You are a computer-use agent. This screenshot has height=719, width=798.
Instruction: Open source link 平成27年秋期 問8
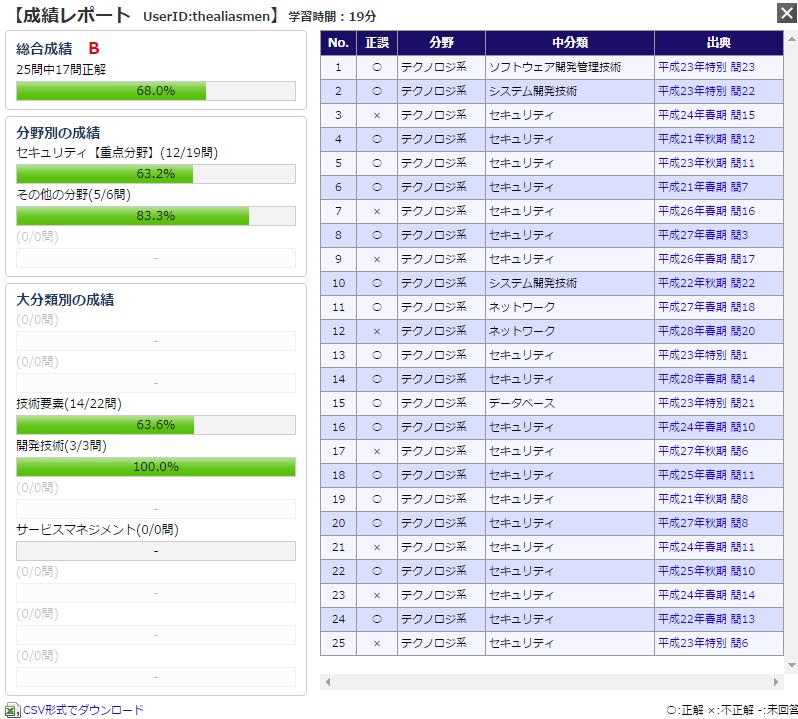pos(703,523)
